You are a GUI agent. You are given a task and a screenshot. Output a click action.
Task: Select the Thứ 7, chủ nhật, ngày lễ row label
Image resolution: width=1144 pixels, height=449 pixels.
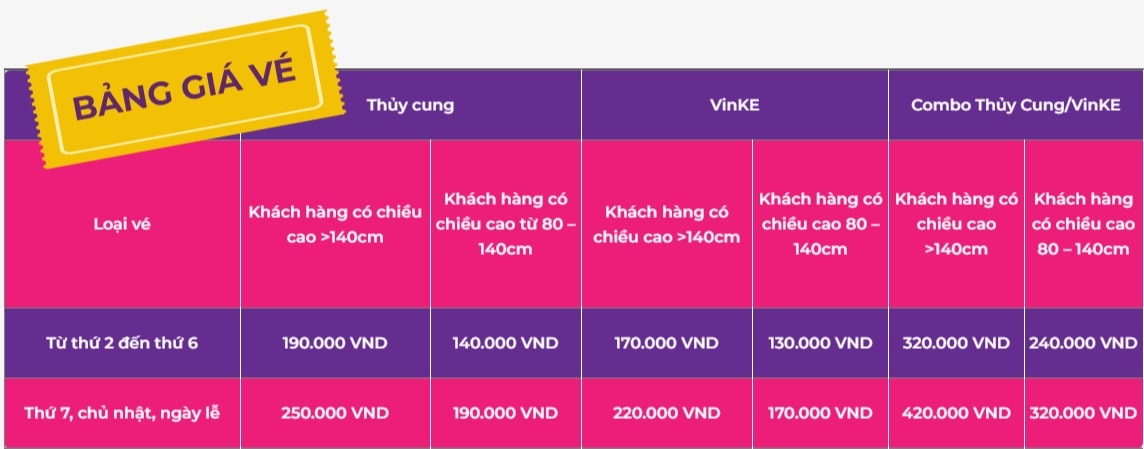click(x=122, y=413)
